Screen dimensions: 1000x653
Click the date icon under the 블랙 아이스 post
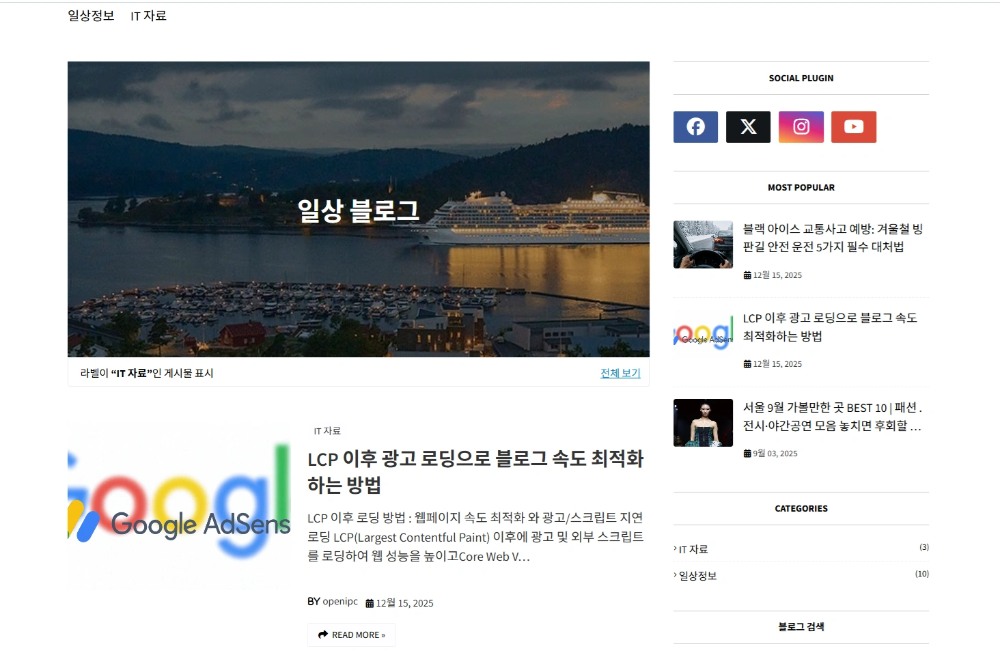(x=748, y=273)
